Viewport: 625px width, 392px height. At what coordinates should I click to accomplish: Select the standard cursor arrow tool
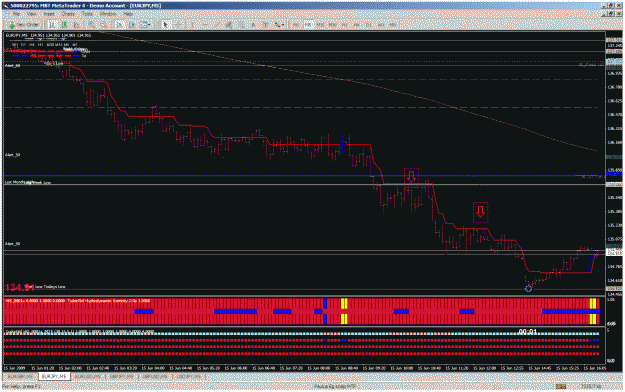tap(165, 25)
